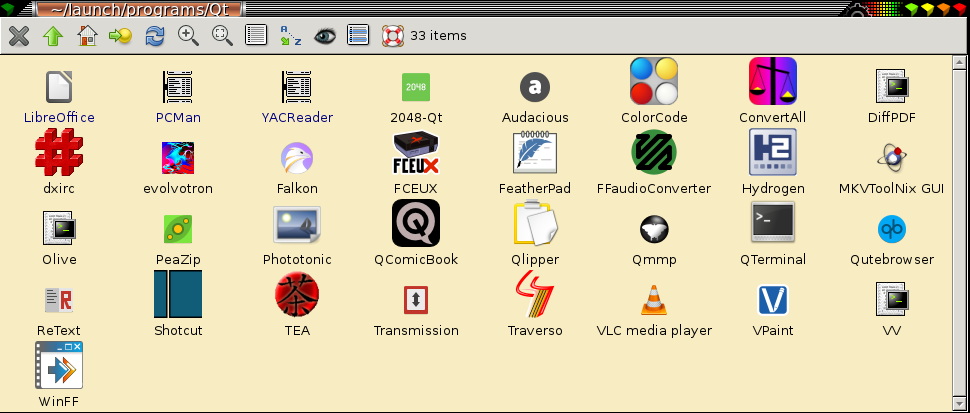970x413 pixels.
Task: Launch the FCEUX emulator
Action: coord(416,152)
